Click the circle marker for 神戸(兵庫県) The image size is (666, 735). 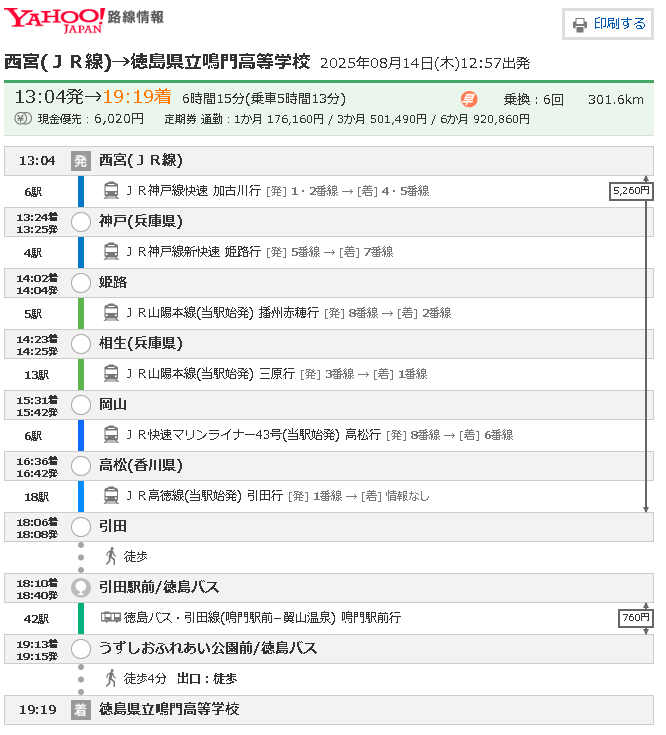81,222
